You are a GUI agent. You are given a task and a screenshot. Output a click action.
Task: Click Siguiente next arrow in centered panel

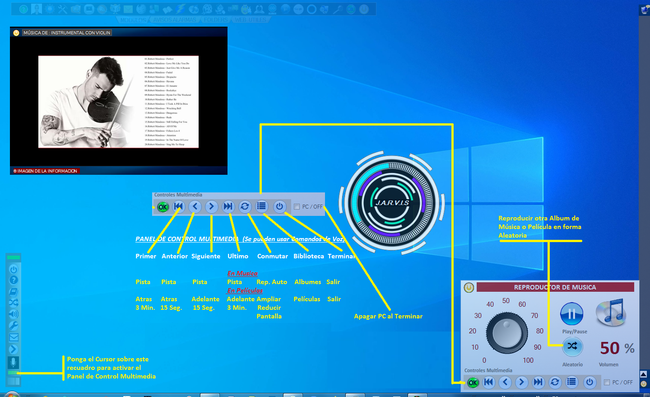click(211, 206)
